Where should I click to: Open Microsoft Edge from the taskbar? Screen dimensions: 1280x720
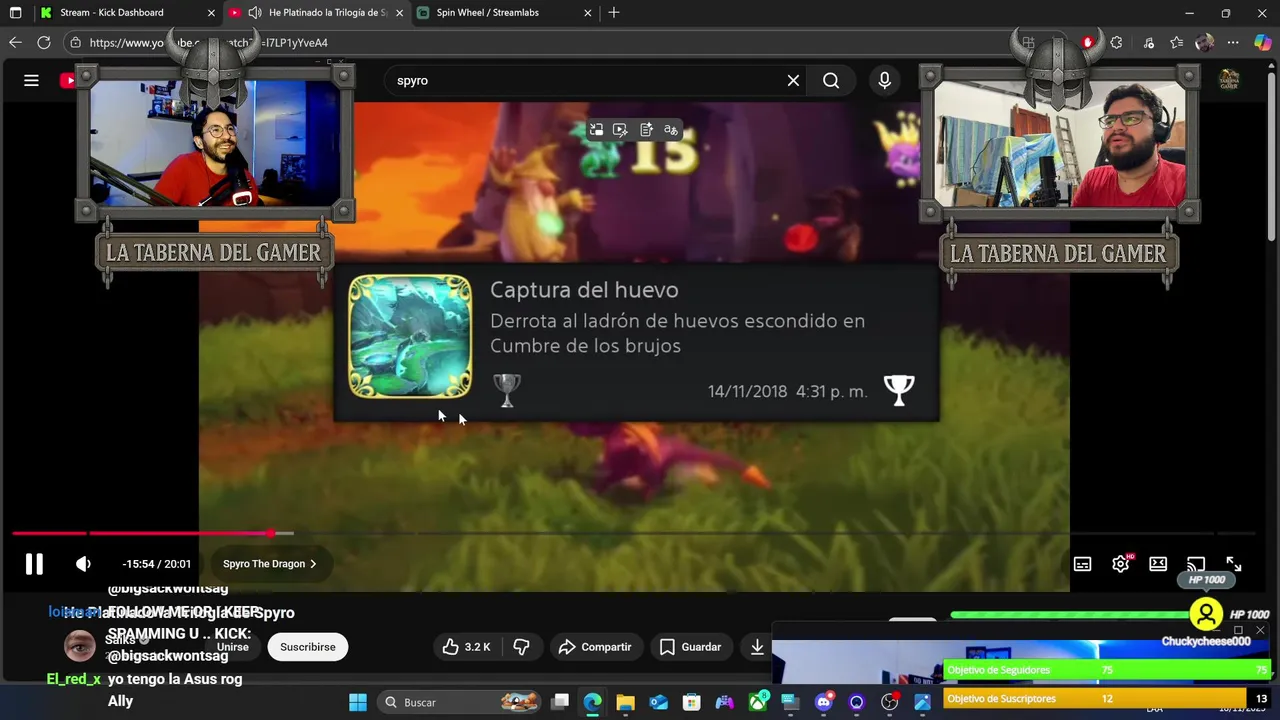coord(592,702)
